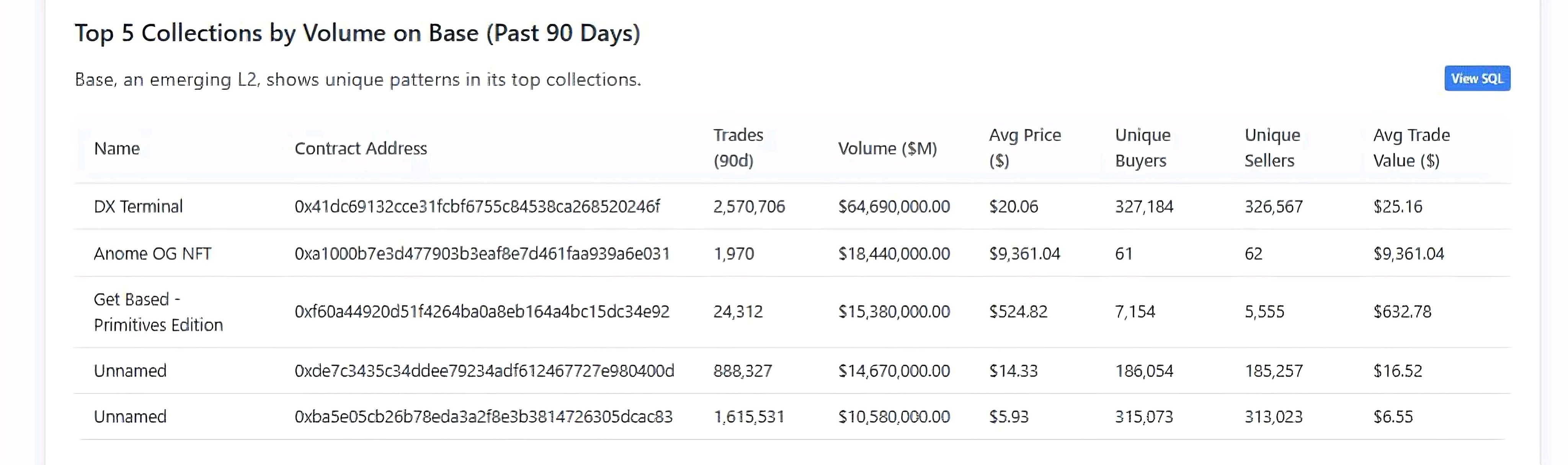1568x465 pixels.
Task: Click the Anome OG NFT contract address
Action: click(x=482, y=254)
